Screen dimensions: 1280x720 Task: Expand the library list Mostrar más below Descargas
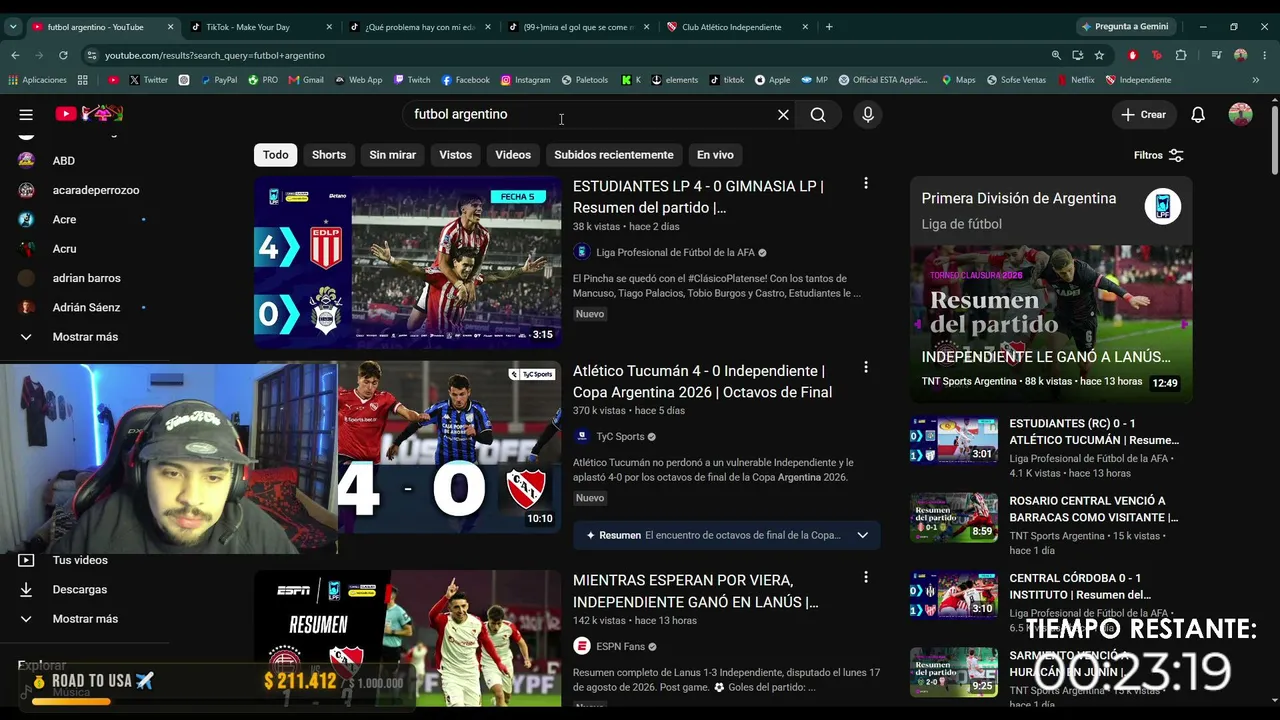pyautogui.click(x=85, y=619)
